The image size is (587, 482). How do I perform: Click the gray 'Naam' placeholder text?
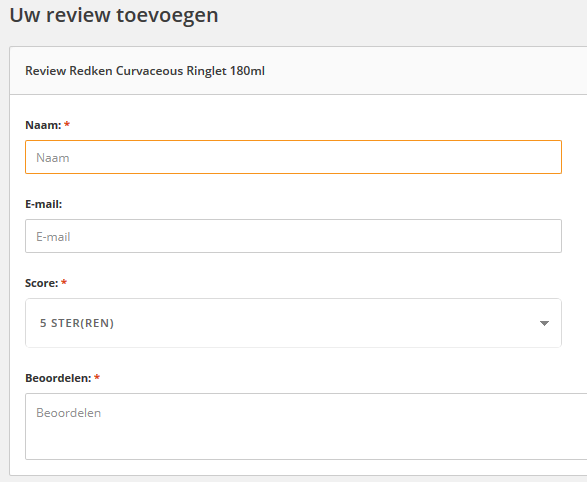tap(53, 158)
